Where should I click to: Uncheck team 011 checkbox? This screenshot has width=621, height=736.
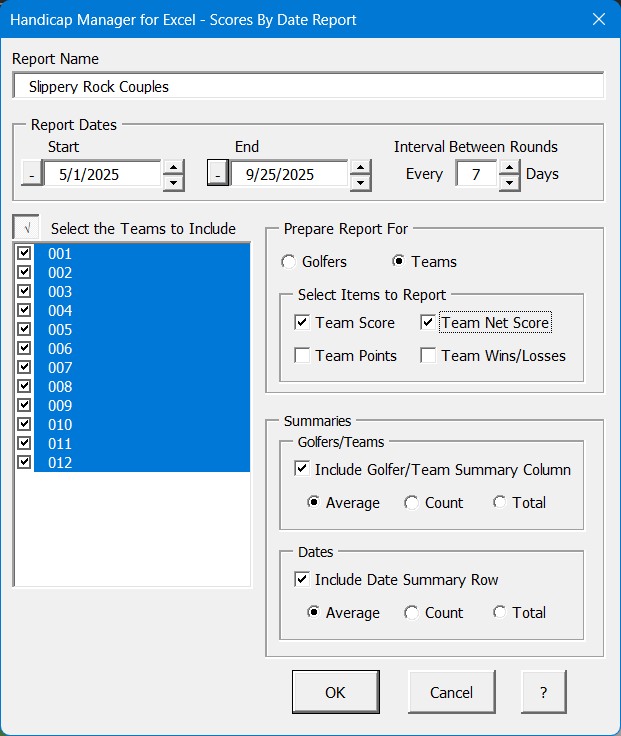coord(24,443)
